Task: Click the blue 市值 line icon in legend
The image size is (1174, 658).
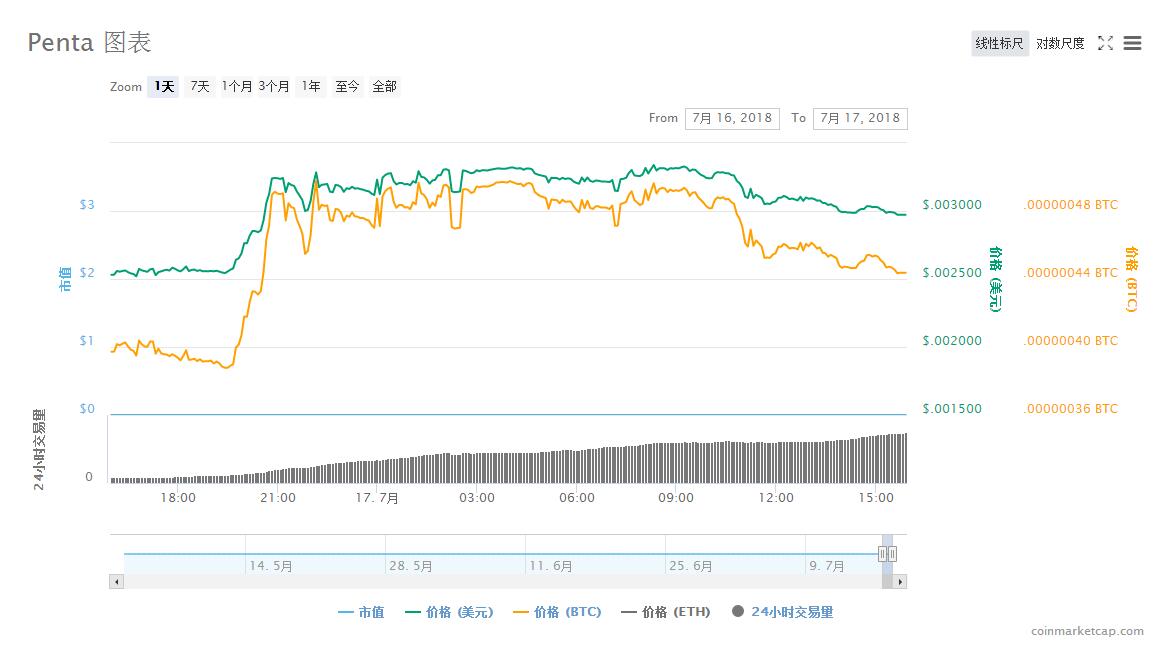Action: 347,612
